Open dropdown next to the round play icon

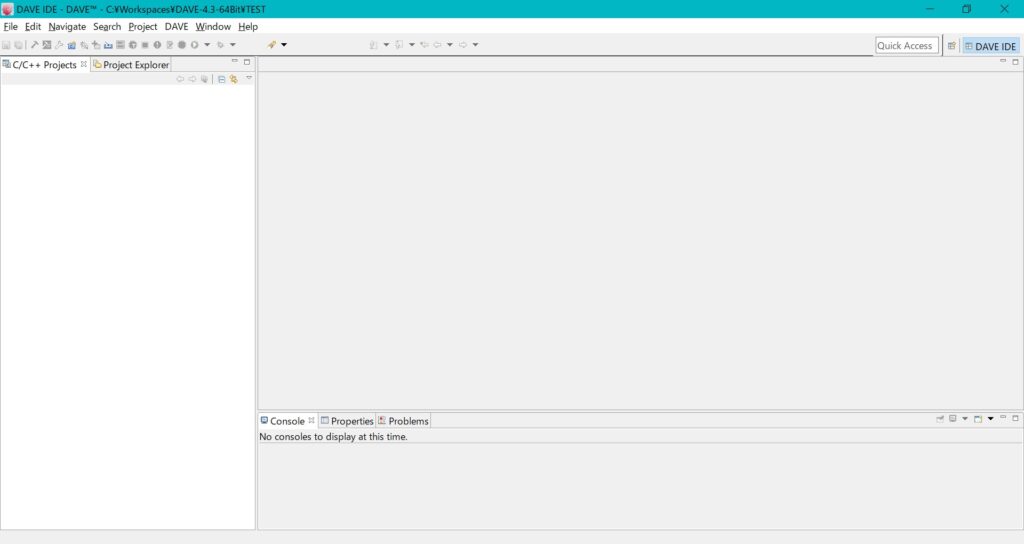207,44
